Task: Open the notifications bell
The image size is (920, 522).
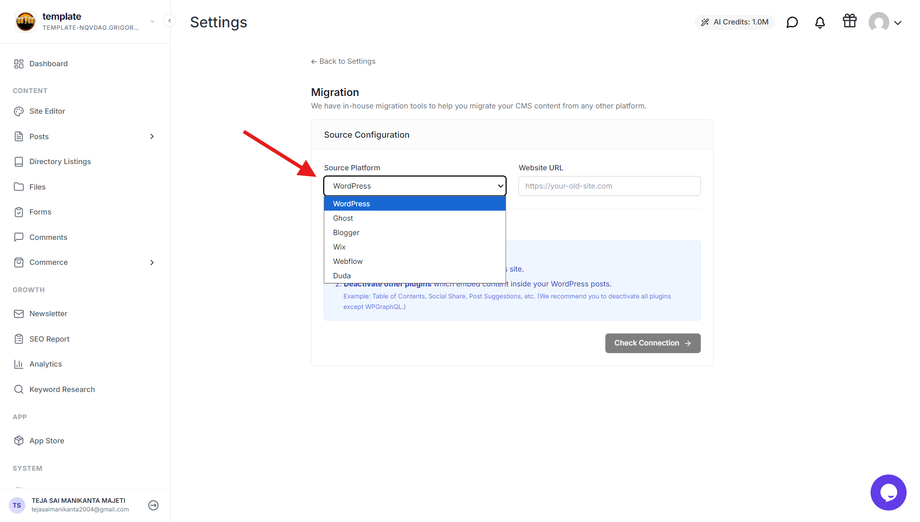Action: 820,22
